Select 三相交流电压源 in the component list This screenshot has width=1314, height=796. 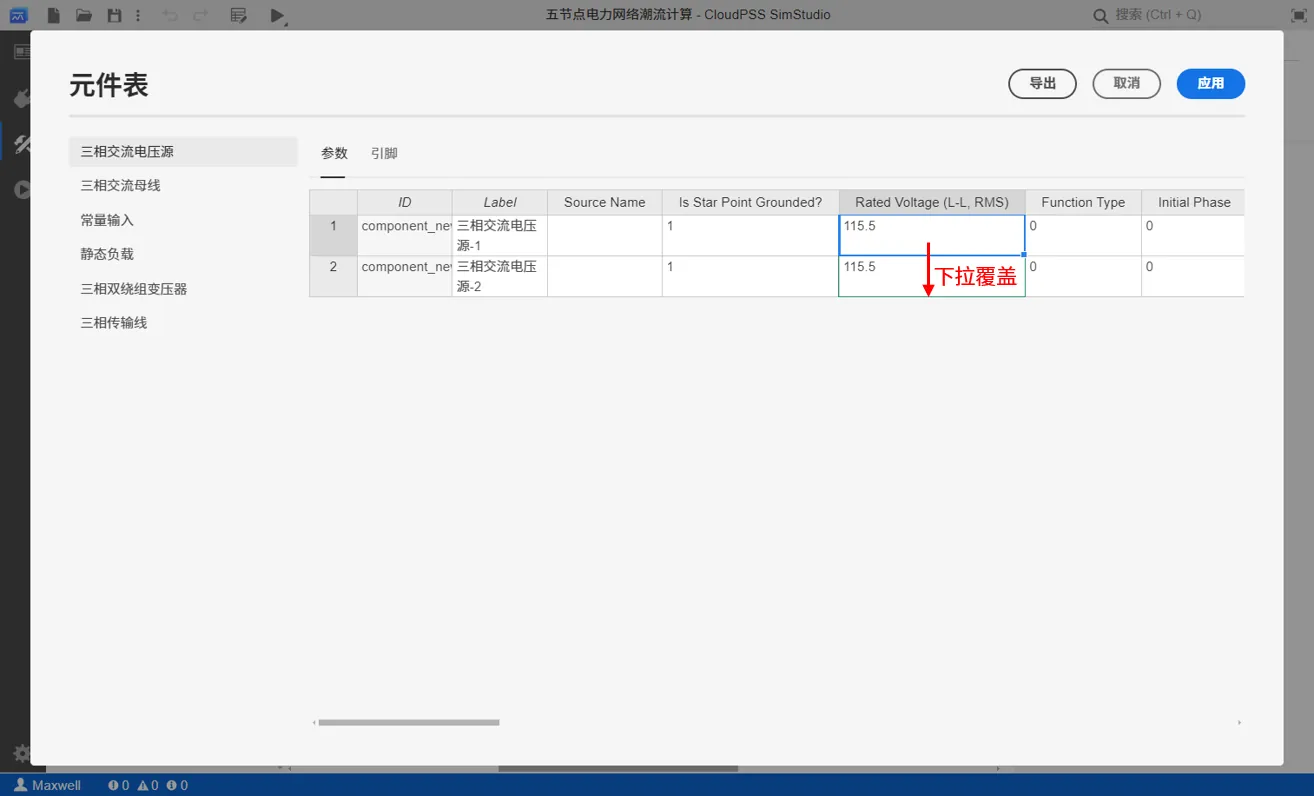click(x=183, y=152)
